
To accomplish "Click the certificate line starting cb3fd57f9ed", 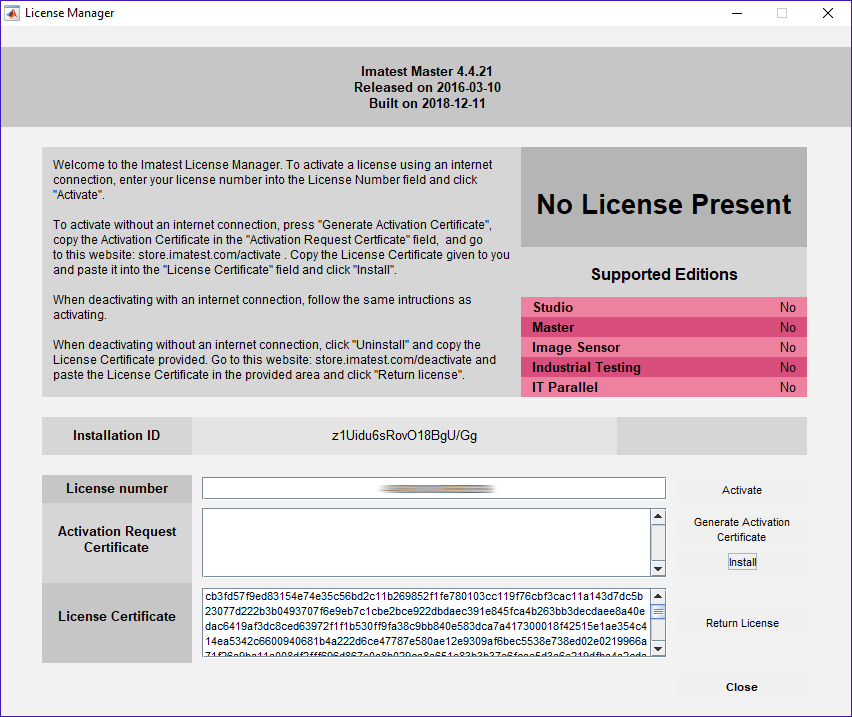I will pos(424,596).
